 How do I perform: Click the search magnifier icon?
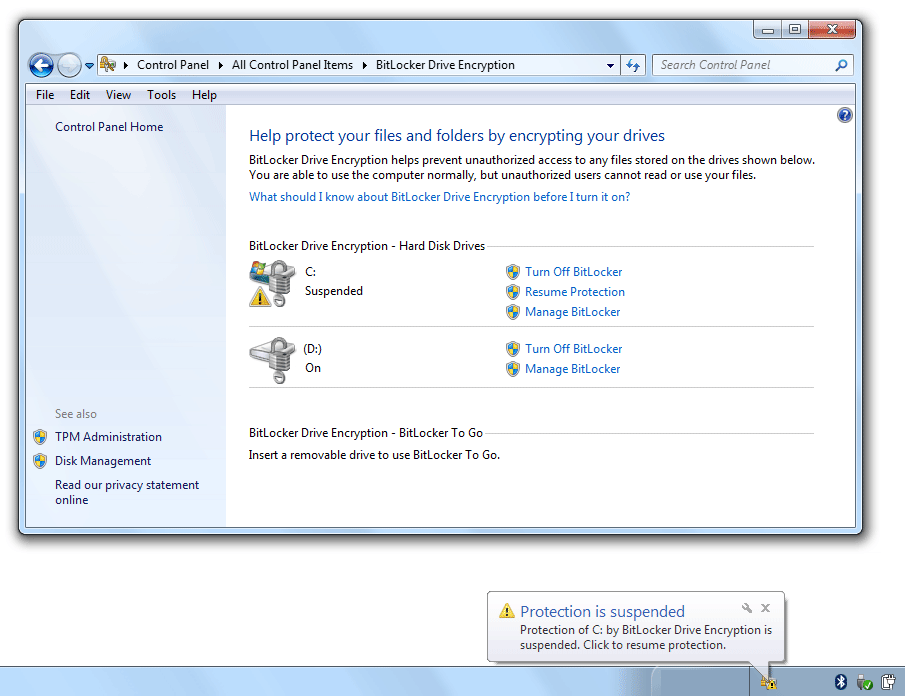(x=842, y=65)
